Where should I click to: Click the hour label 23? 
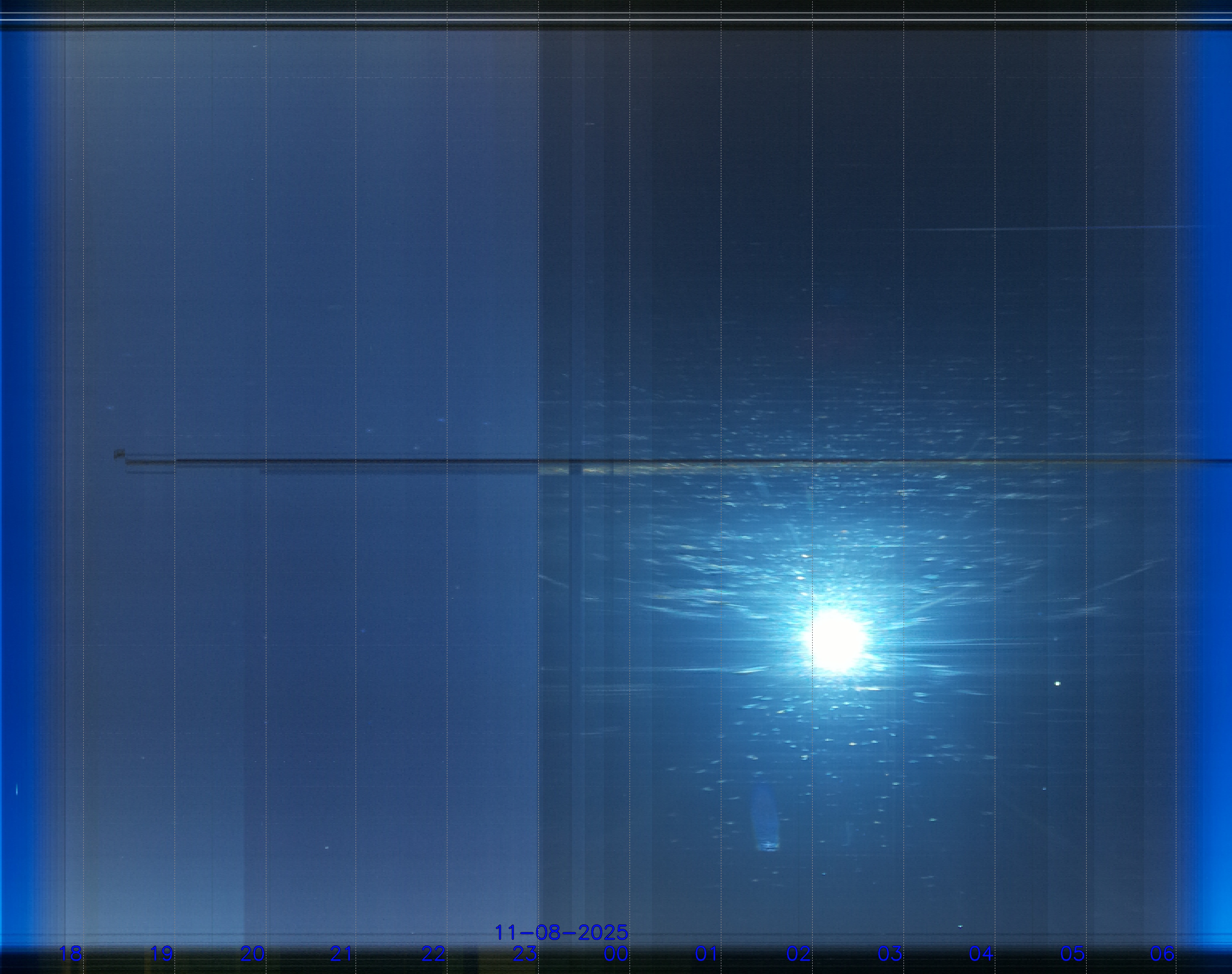pyautogui.click(x=524, y=953)
